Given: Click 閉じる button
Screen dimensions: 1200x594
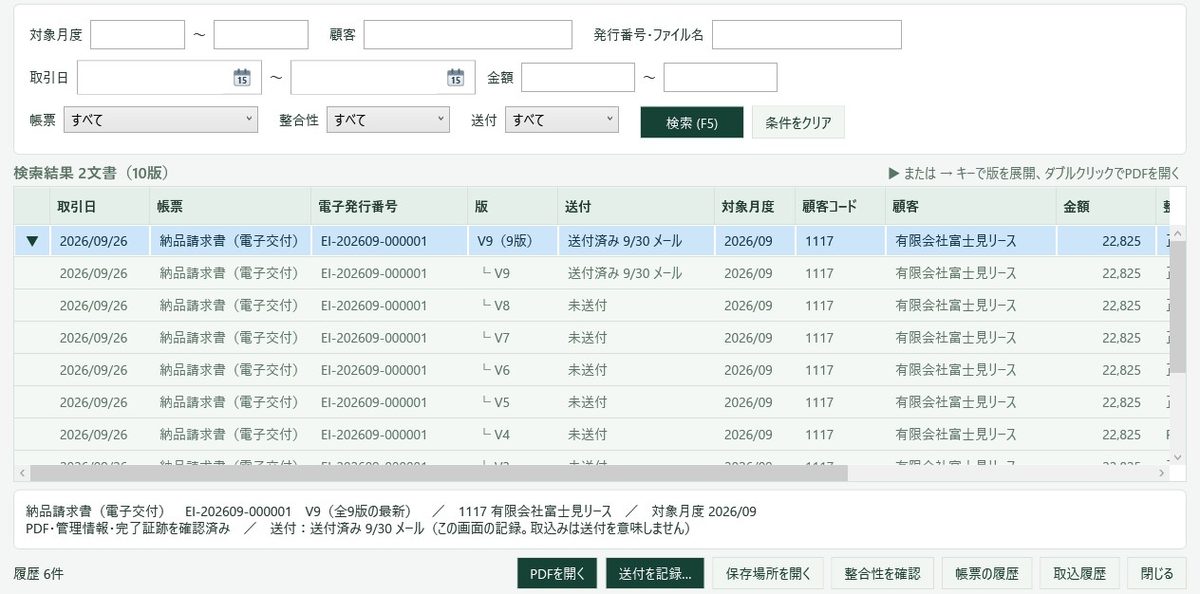Looking at the screenshot, I should pos(1157,574).
